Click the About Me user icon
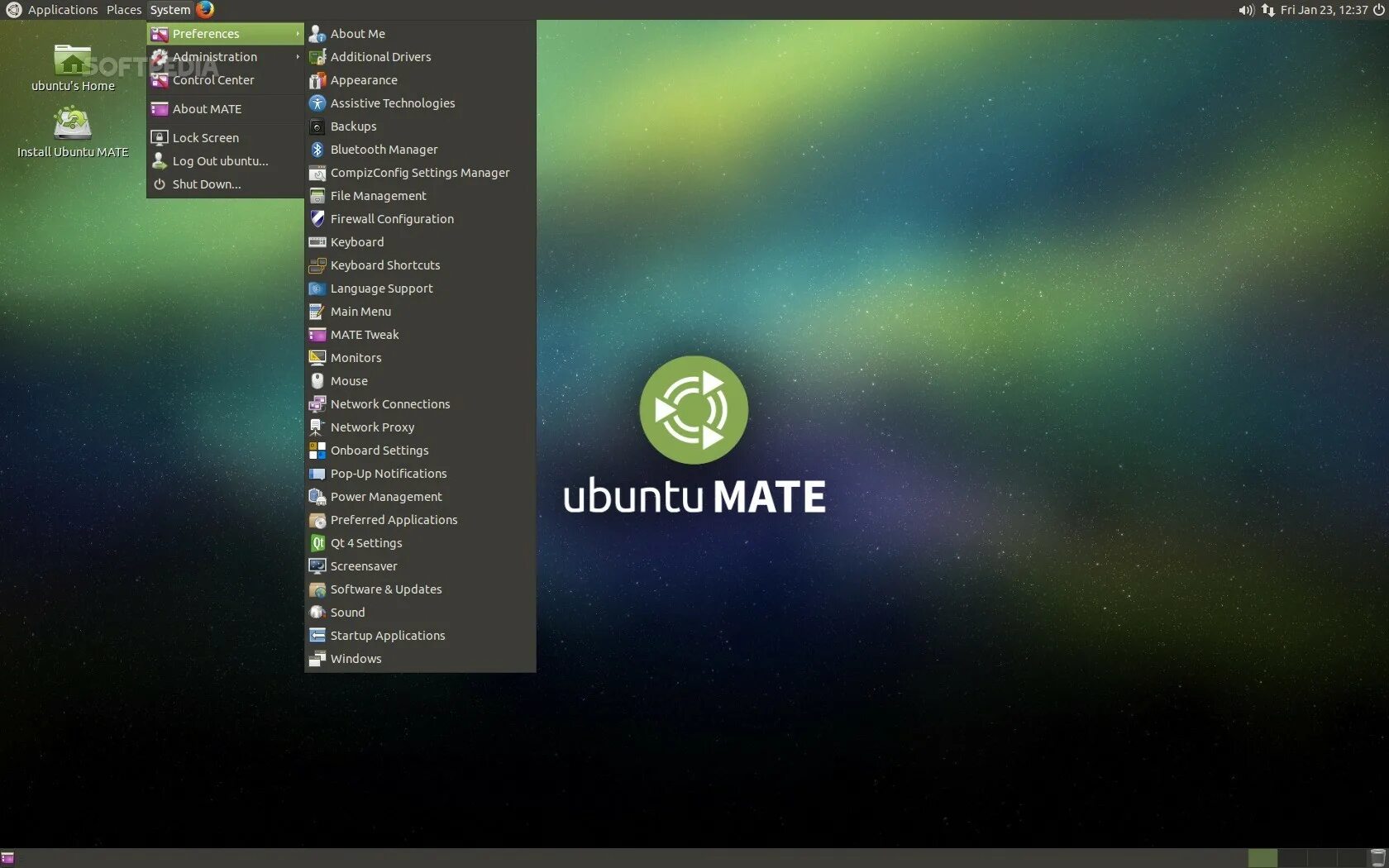 point(317,34)
